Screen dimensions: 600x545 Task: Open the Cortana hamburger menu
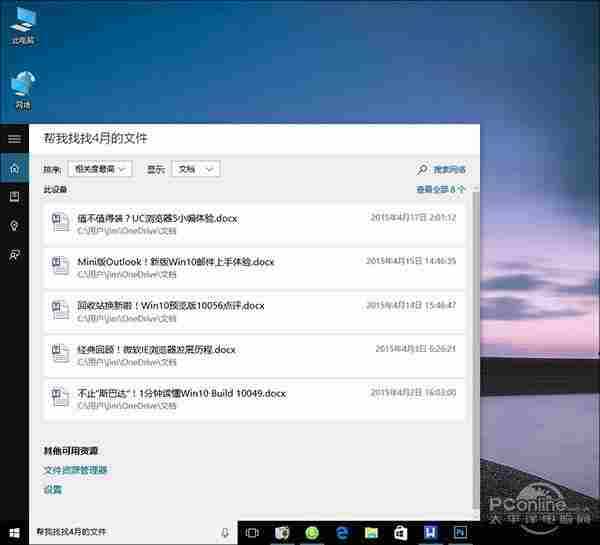tap(14, 139)
